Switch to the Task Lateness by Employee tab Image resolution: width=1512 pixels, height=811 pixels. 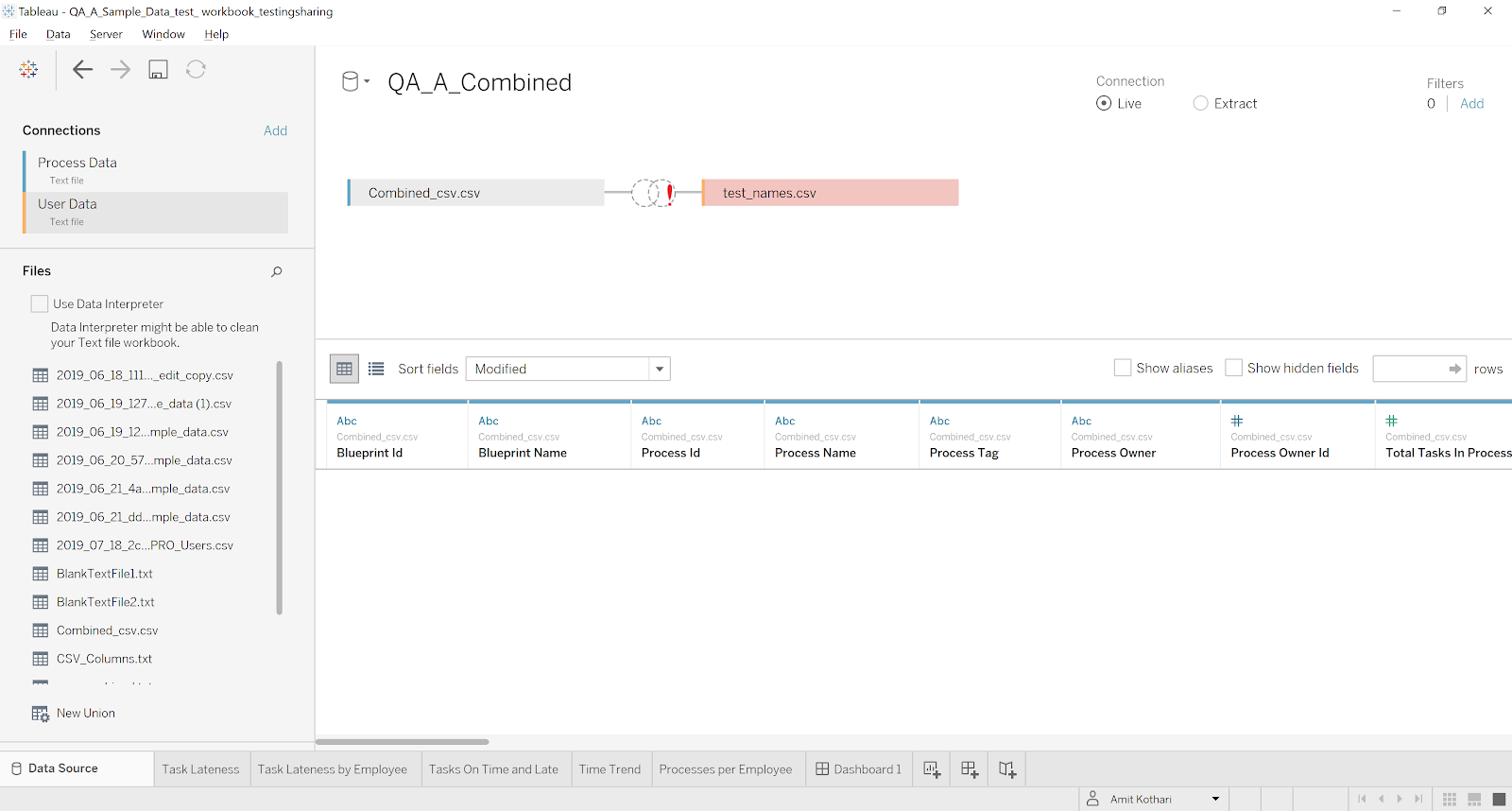333,769
